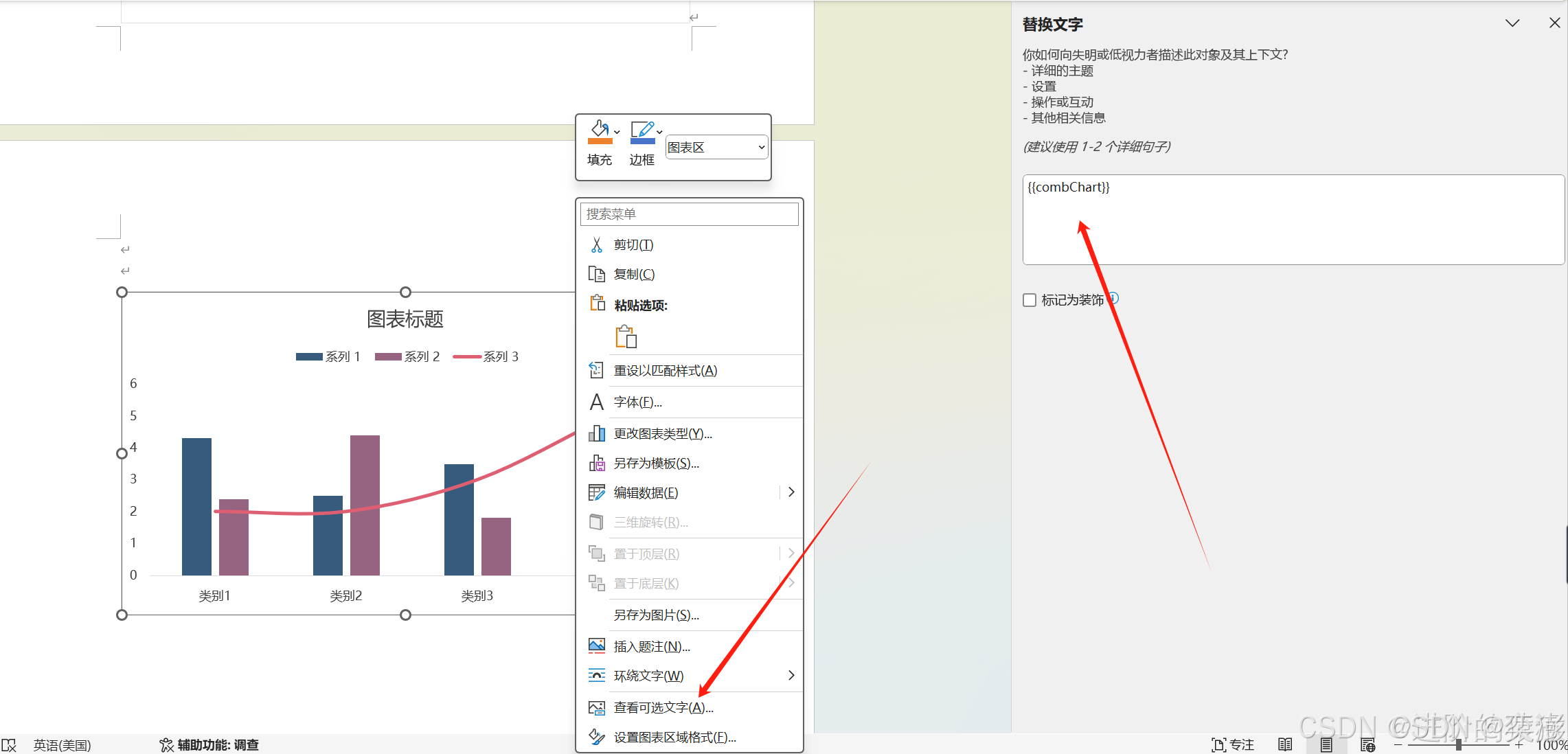Toggle 专注 focus mode in status bar
Image resolution: width=1568 pixels, height=754 pixels.
(1233, 744)
